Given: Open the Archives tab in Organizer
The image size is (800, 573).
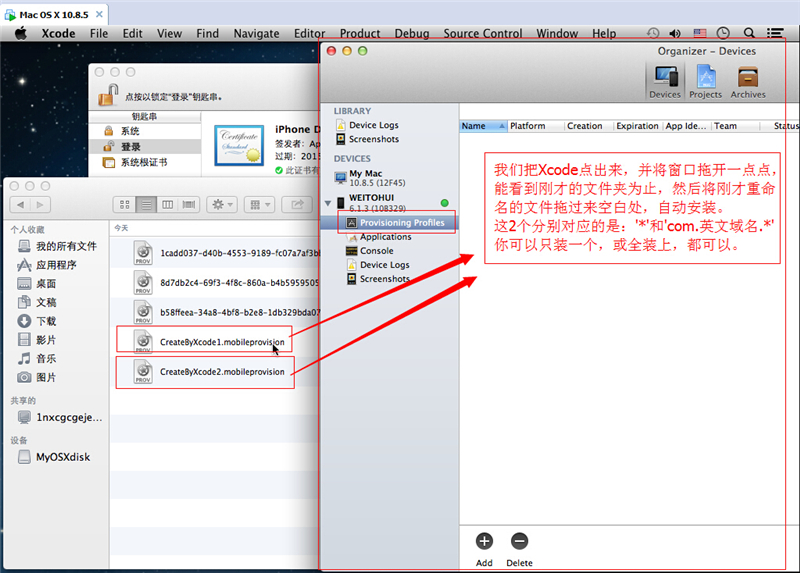Looking at the screenshot, I should [748, 82].
